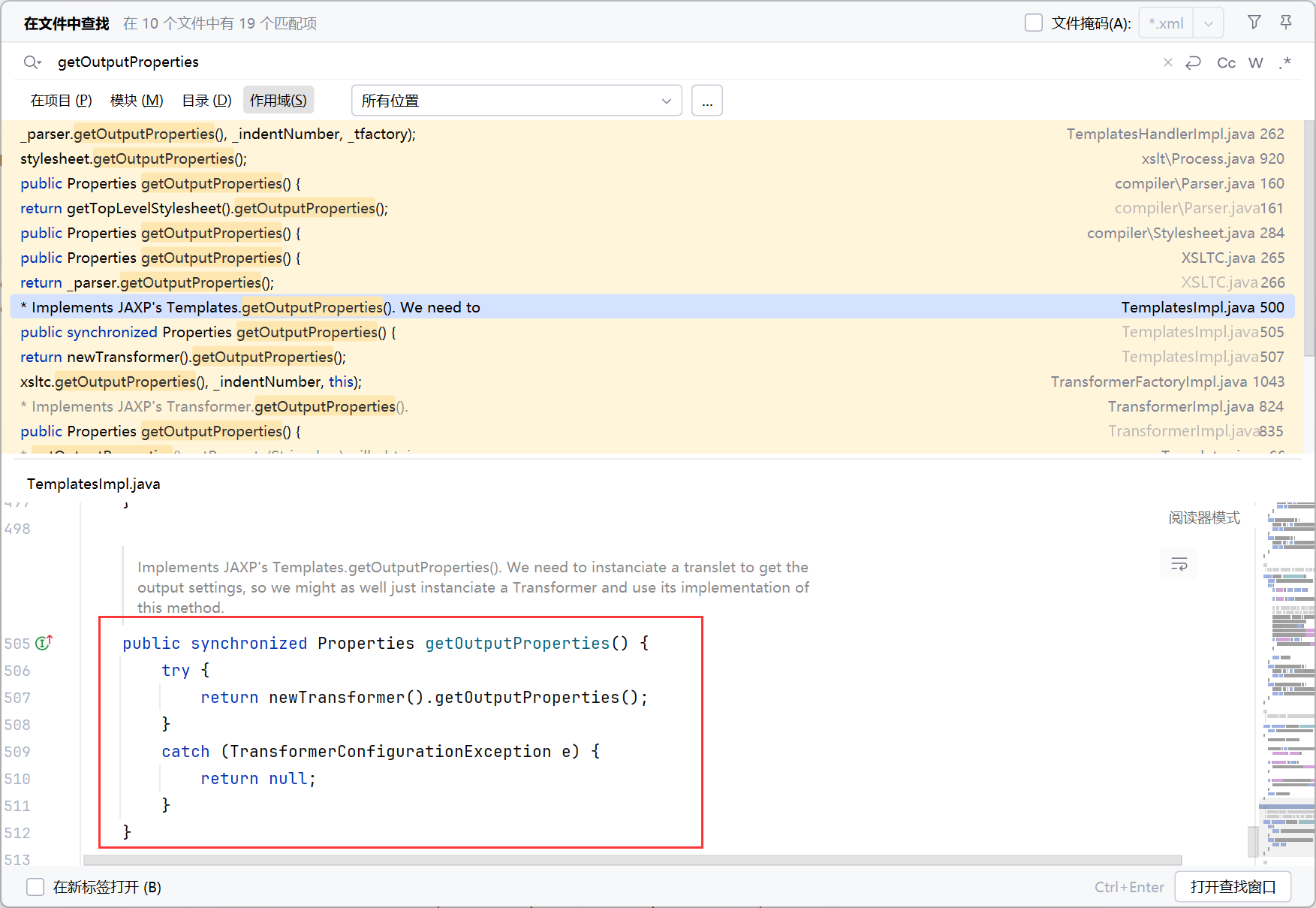Click 阅读器模式 reader mode label
This screenshot has width=1316, height=908.
pyautogui.click(x=1204, y=518)
